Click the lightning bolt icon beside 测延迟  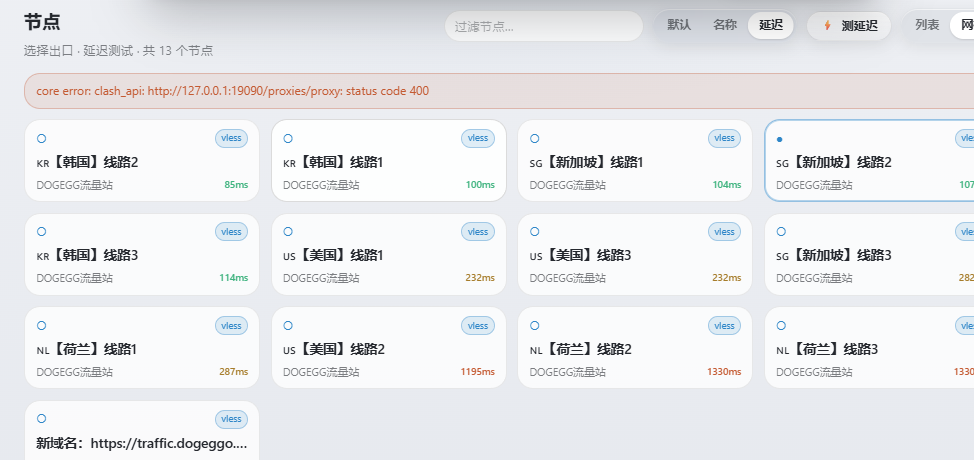coord(827,25)
